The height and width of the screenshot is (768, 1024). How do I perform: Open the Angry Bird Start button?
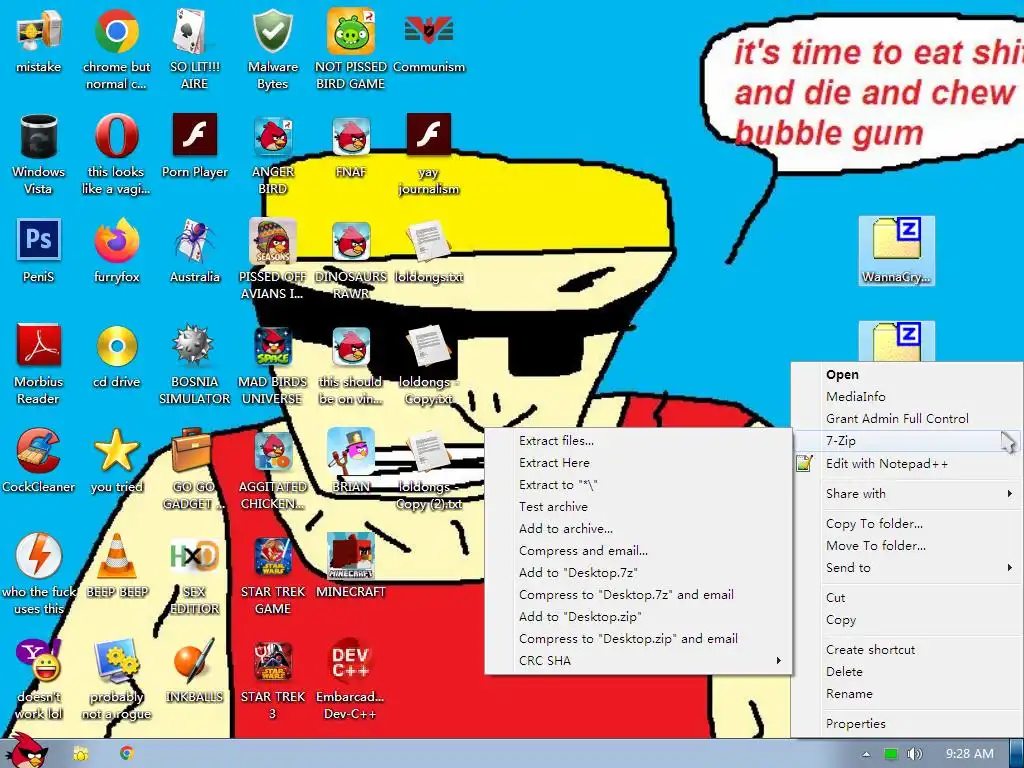pyautogui.click(x=26, y=751)
